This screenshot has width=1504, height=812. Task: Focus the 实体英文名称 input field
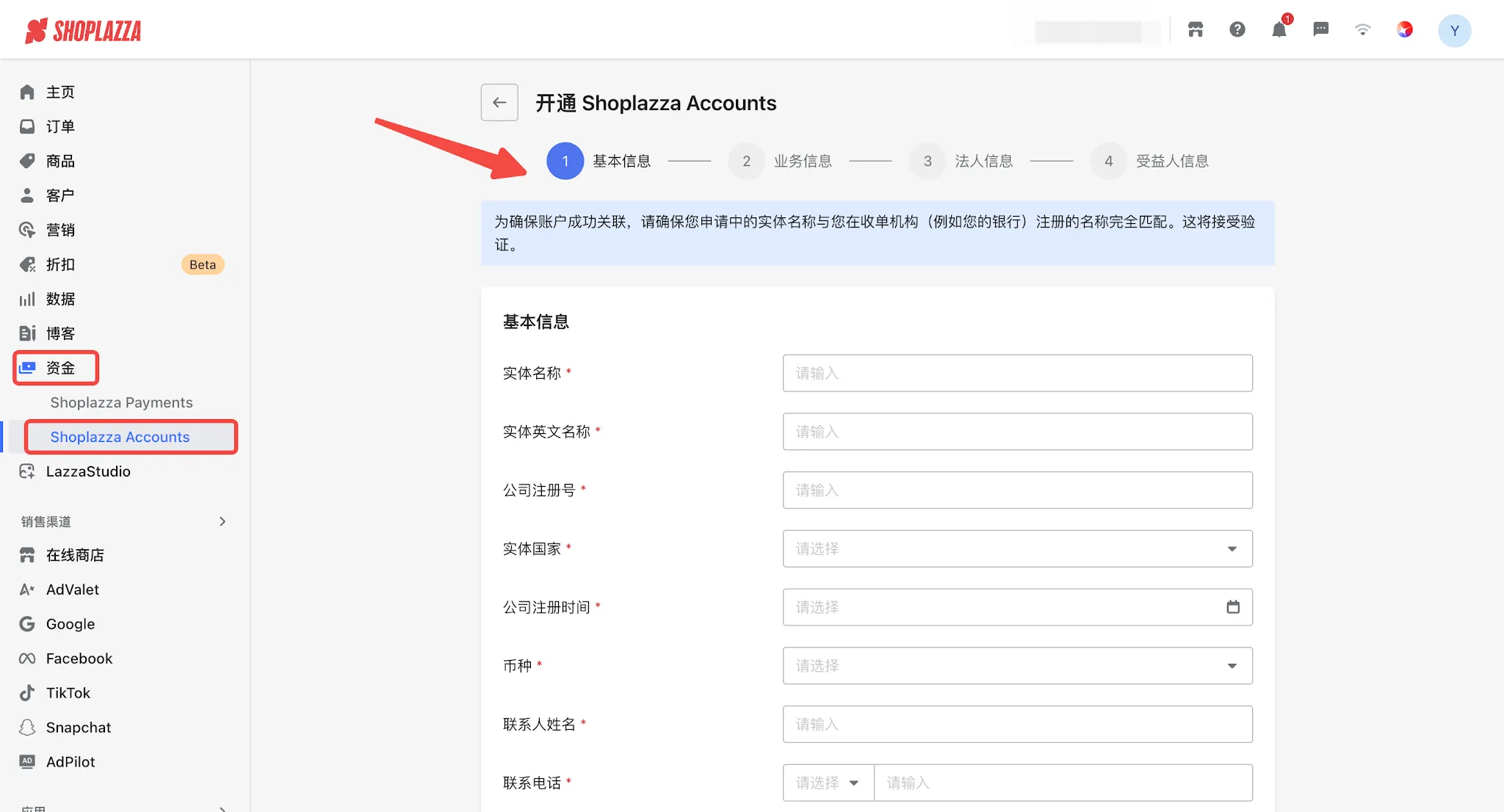1017,432
